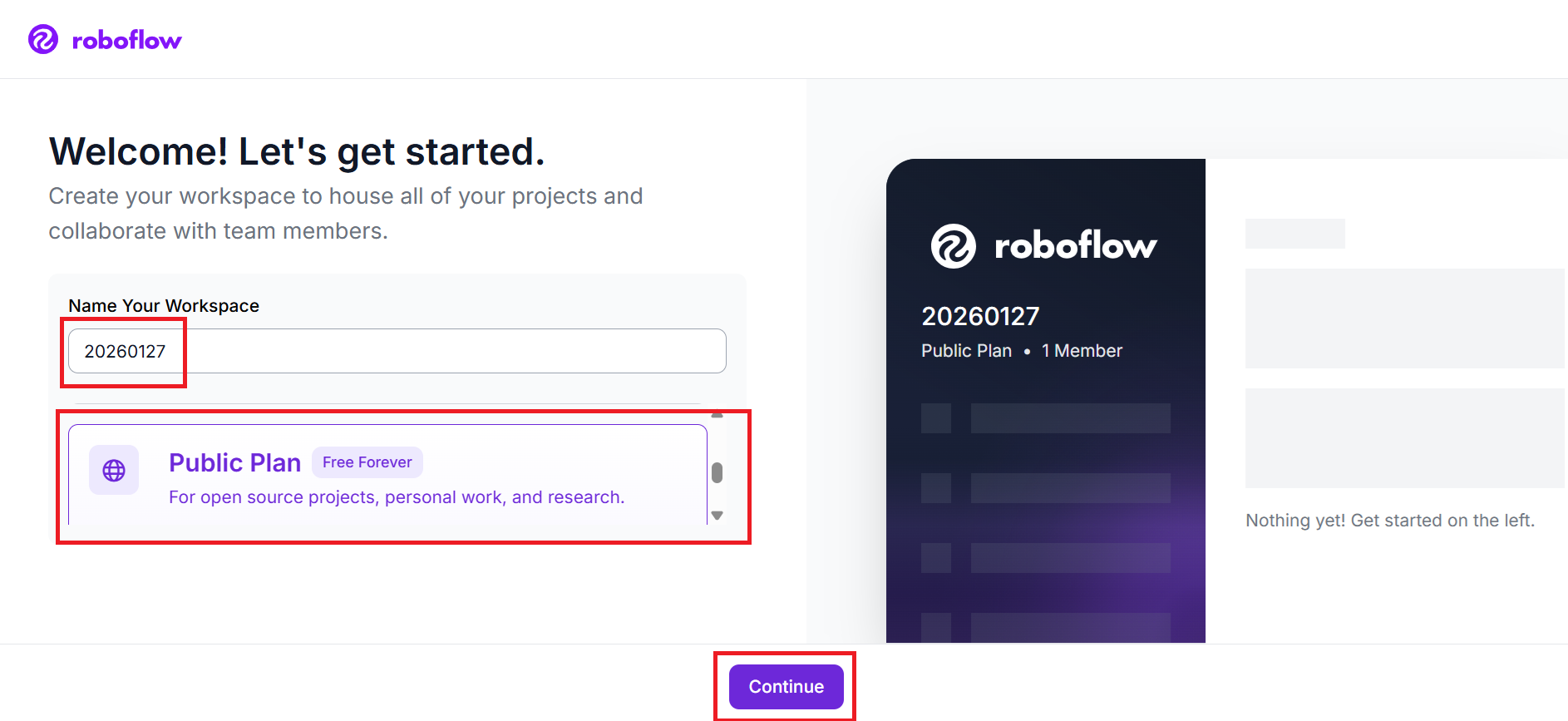
Task: Click the Free Forever badge
Action: pos(367,462)
